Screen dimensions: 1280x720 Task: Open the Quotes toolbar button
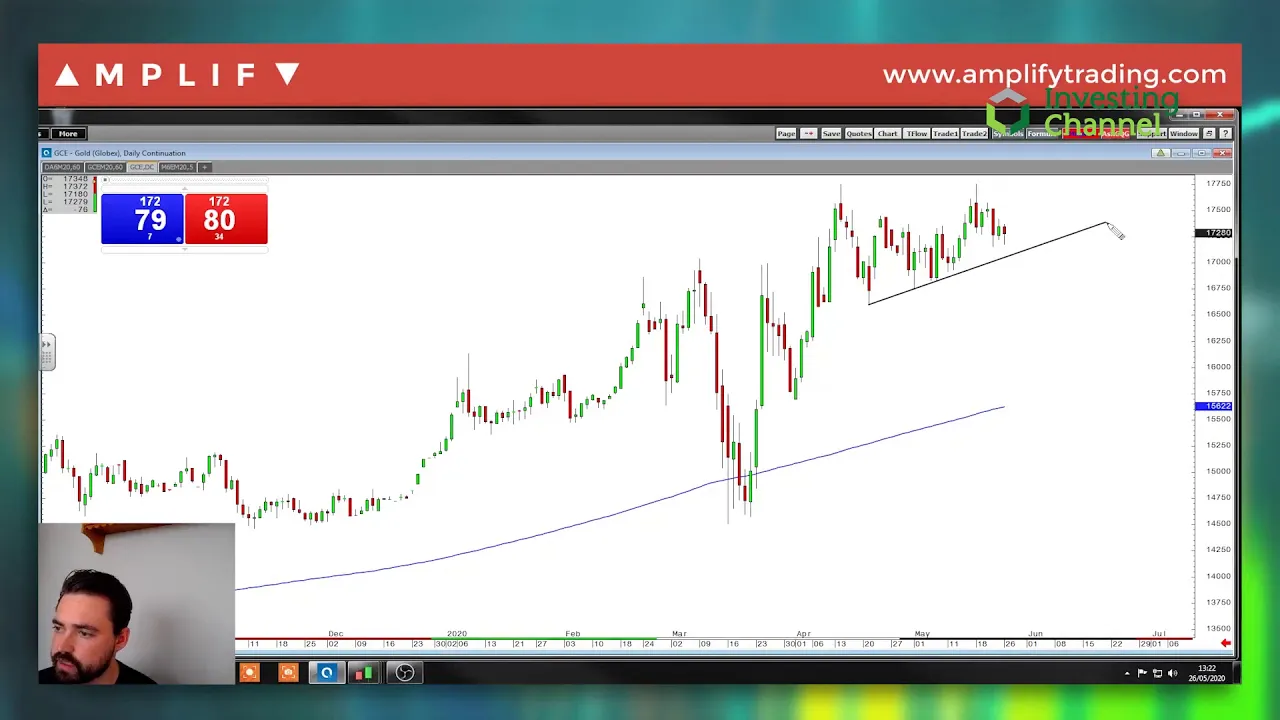[859, 133]
